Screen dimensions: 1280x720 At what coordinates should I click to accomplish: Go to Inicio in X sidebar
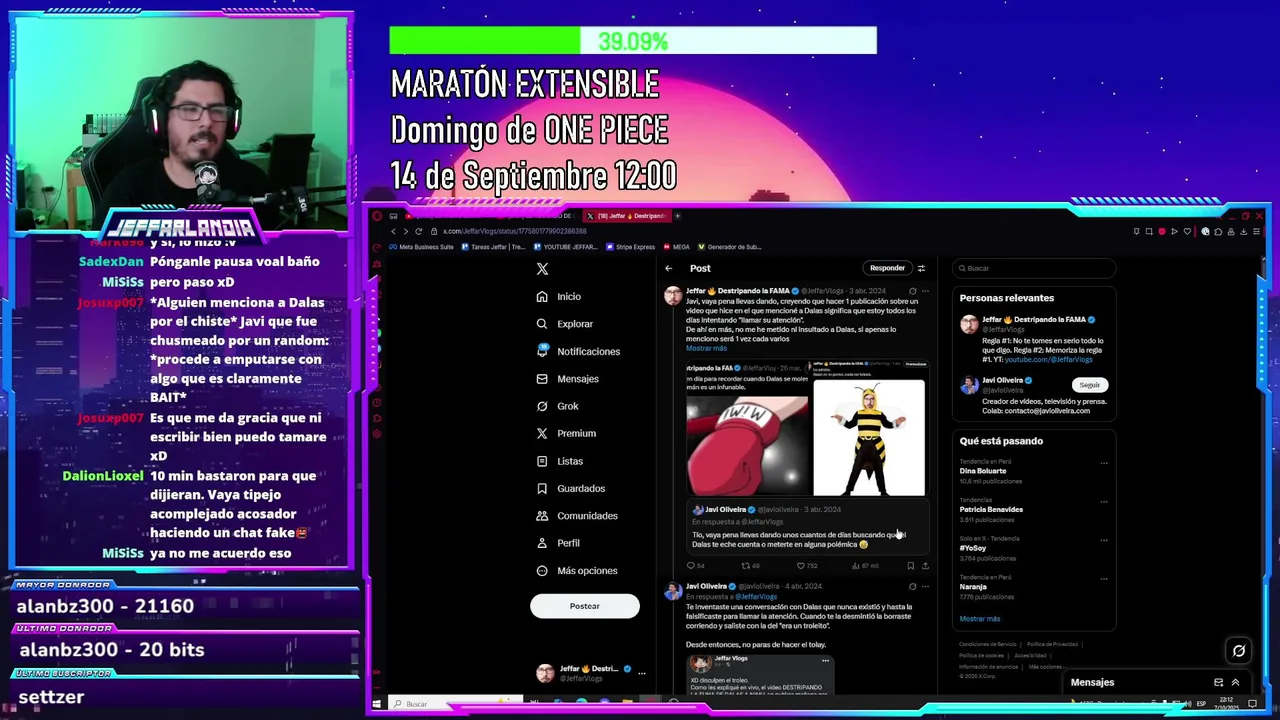tap(559, 296)
